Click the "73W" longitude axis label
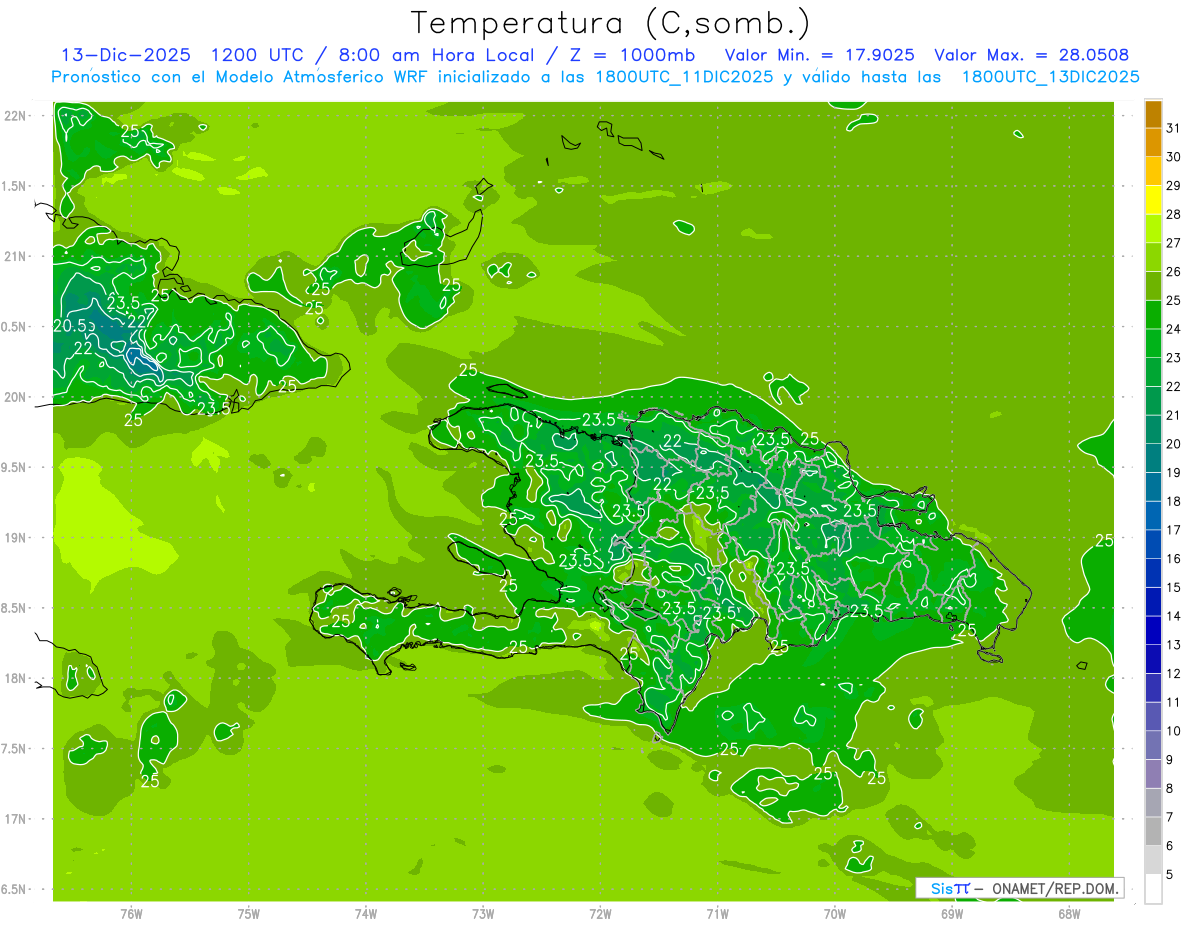The width and height of the screenshot is (1200, 927). pyautogui.click(x=483, y=913)
